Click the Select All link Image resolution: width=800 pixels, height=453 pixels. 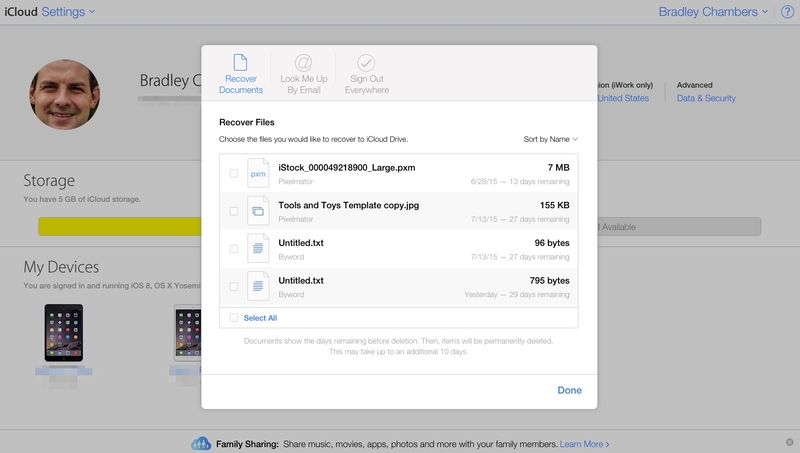pos(260,318)
